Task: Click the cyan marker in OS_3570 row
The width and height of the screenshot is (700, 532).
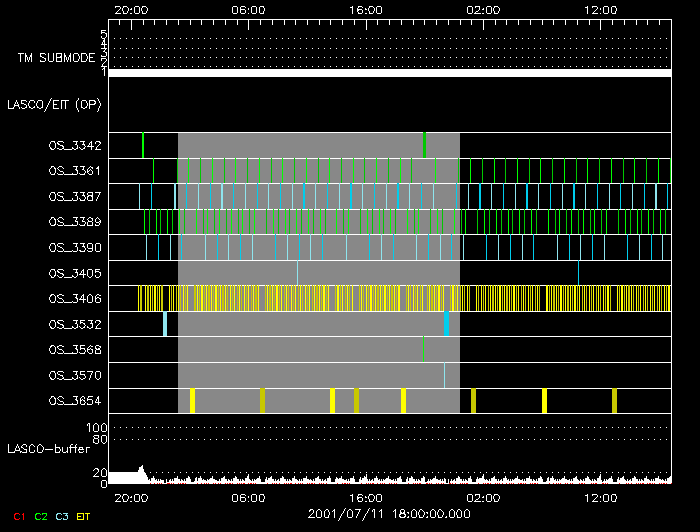Action: coord(444,375)
